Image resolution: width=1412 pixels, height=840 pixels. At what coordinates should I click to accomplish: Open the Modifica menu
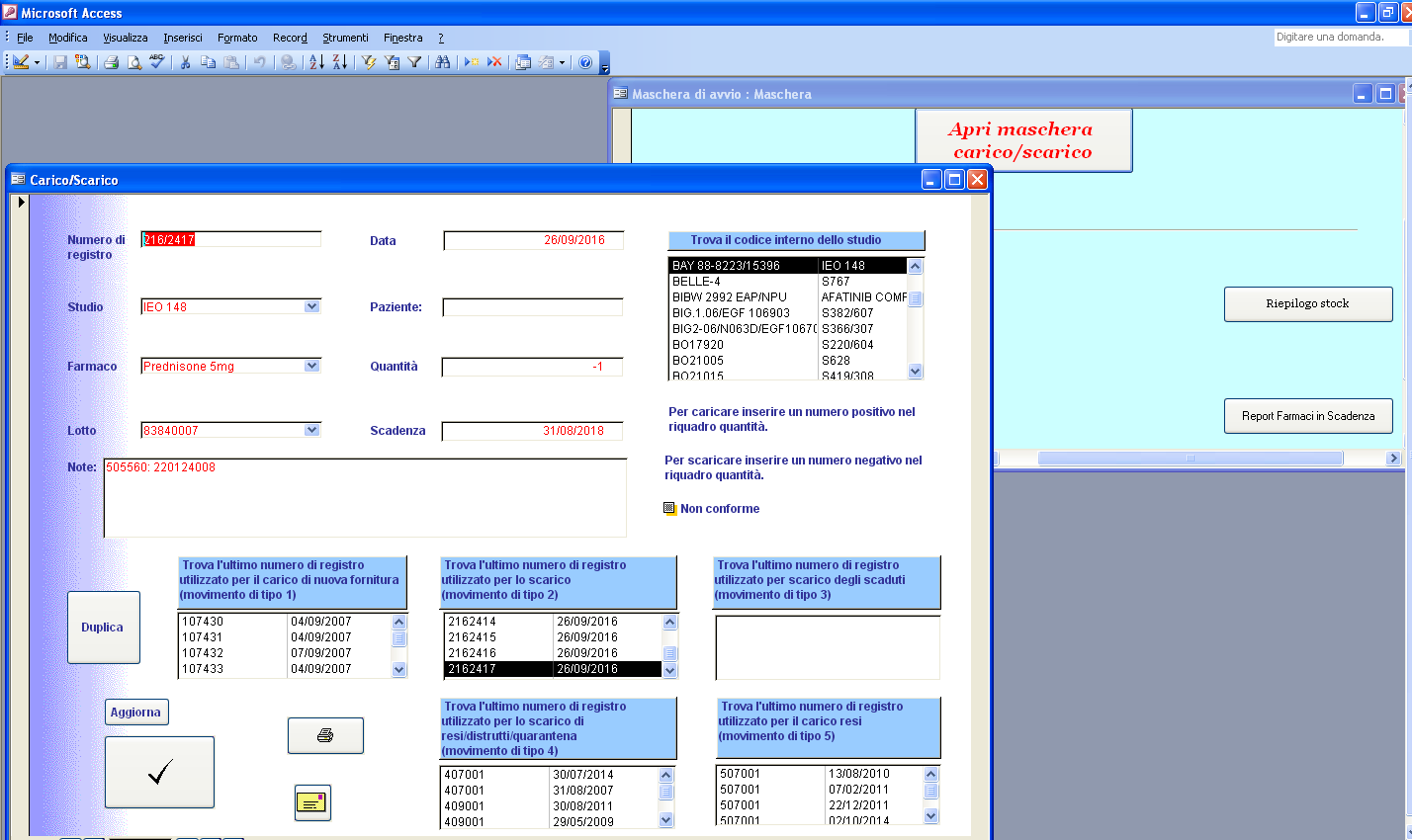[x=68, y=38]
